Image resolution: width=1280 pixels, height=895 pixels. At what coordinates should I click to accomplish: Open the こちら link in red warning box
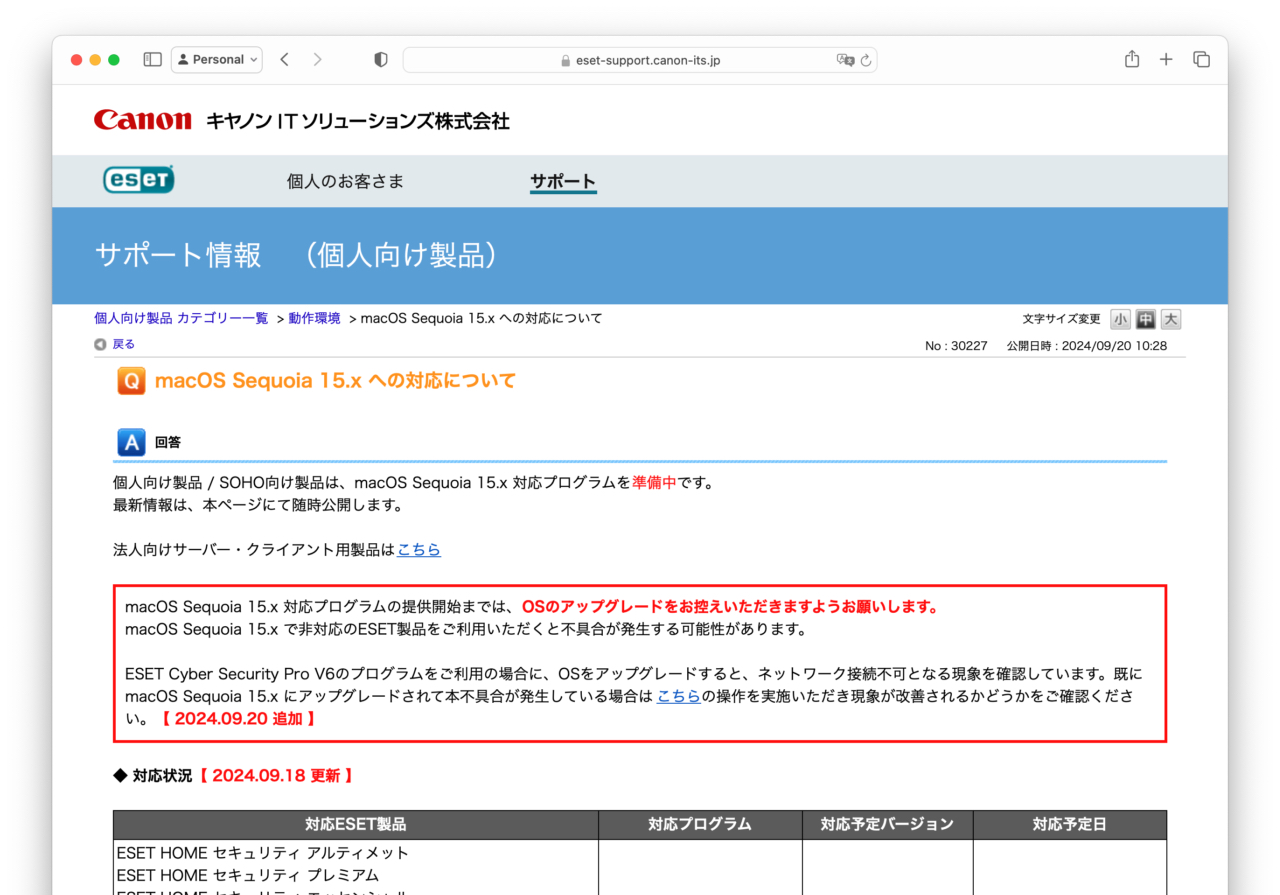[x=679, y=696]
